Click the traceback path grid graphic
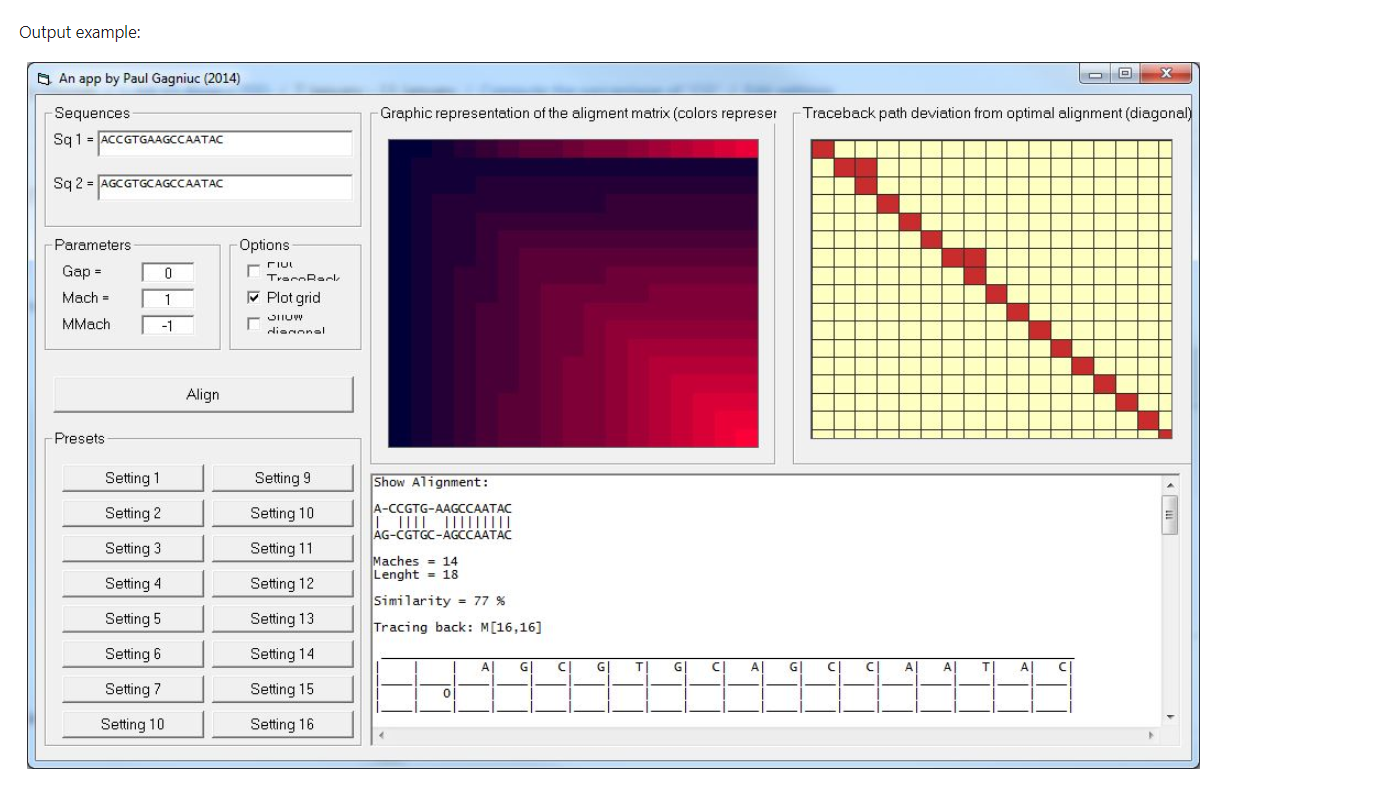 coord(991,289)
